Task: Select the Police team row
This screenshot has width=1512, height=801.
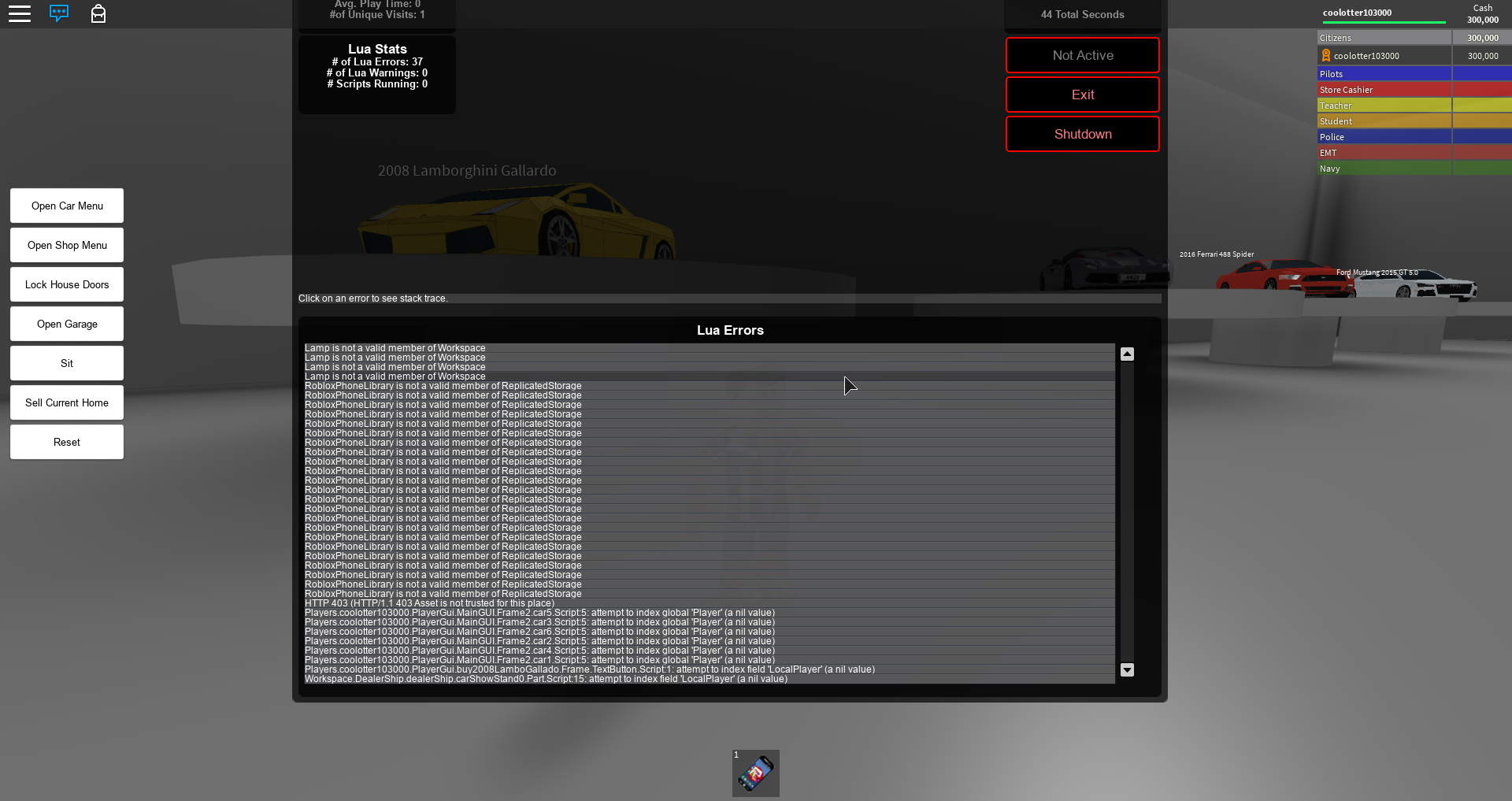Action: tap(1414, 137)
